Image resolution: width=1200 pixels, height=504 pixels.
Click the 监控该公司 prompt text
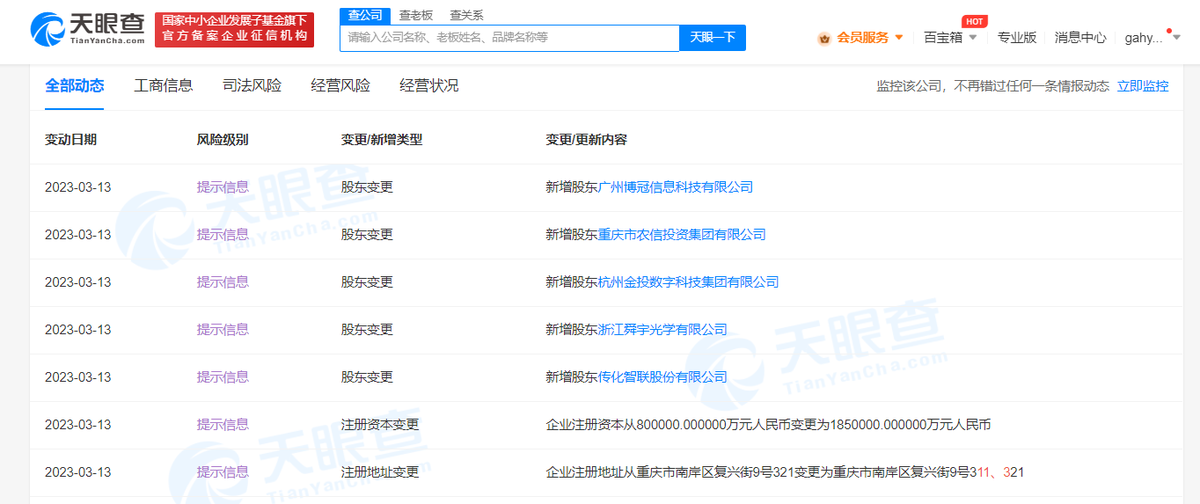[993, 86]
